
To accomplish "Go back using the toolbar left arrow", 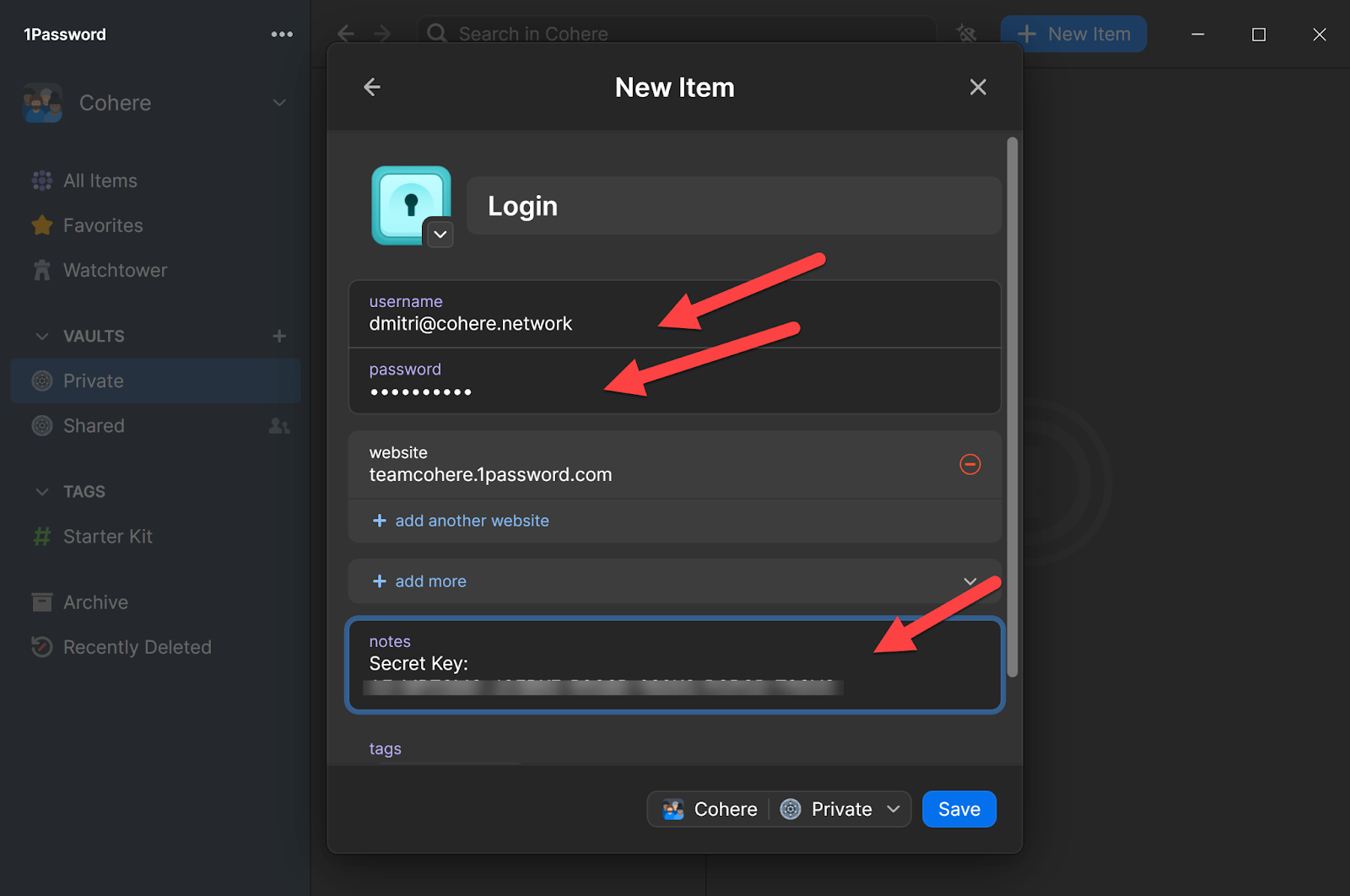I will 346,34.
